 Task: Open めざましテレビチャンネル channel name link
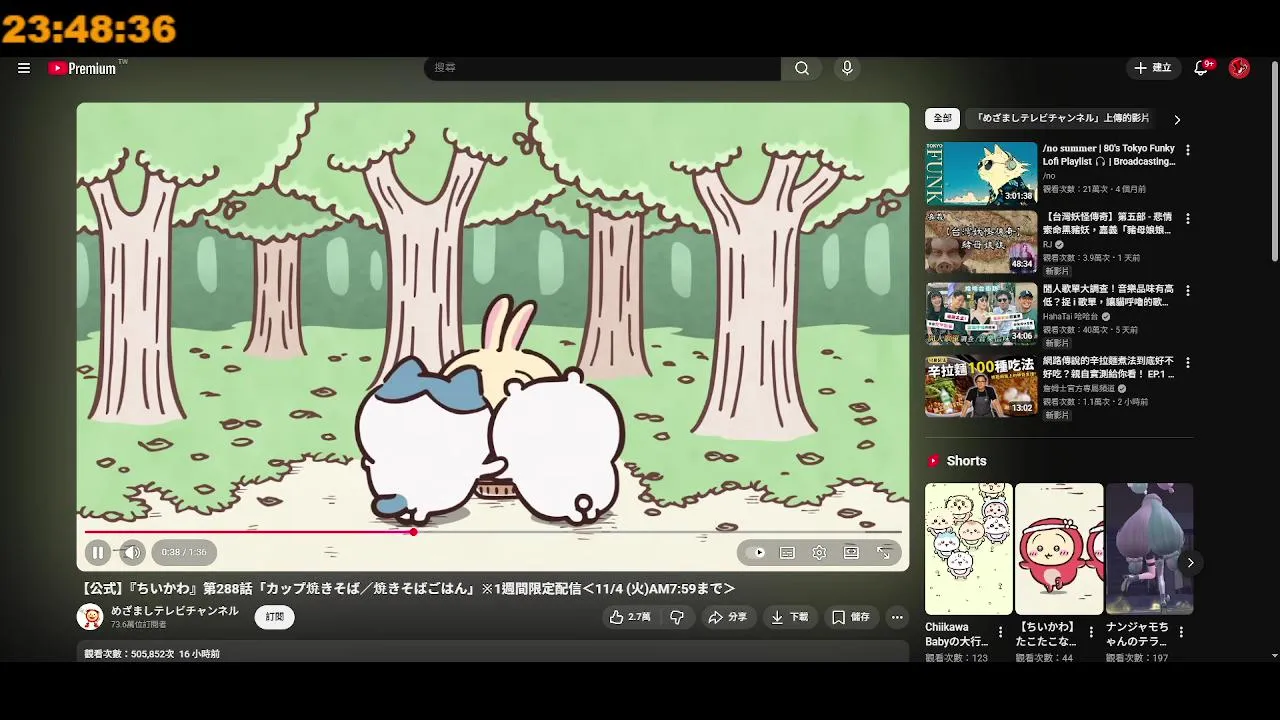click(175, 610)
